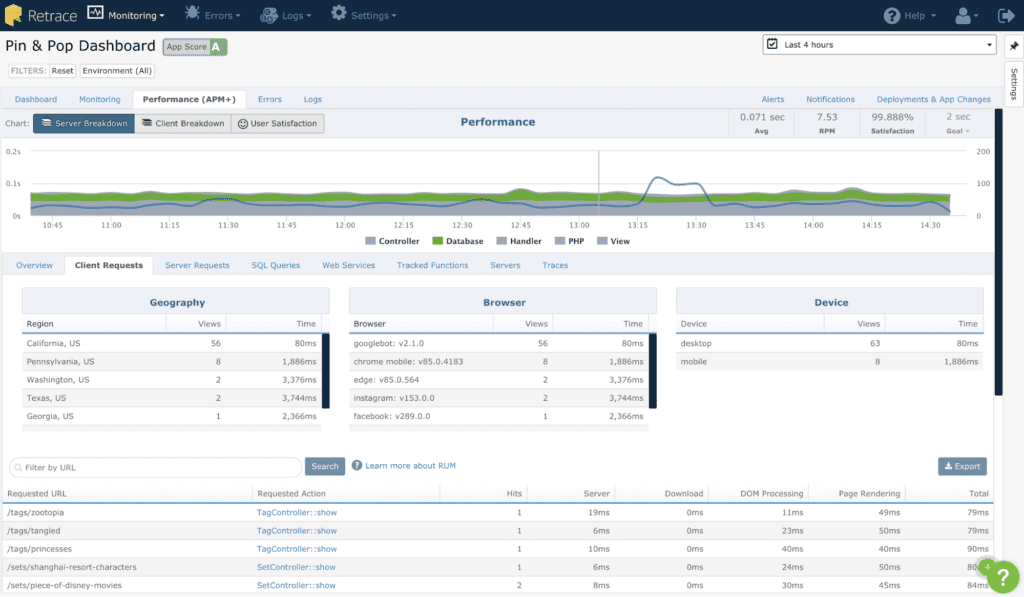
Task: Toggle Handler series in chart legend
Action: click(x=519, y=241)
